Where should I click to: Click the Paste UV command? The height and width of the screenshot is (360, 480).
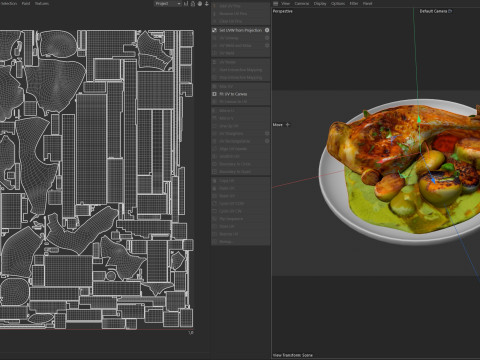pos(227,188)
